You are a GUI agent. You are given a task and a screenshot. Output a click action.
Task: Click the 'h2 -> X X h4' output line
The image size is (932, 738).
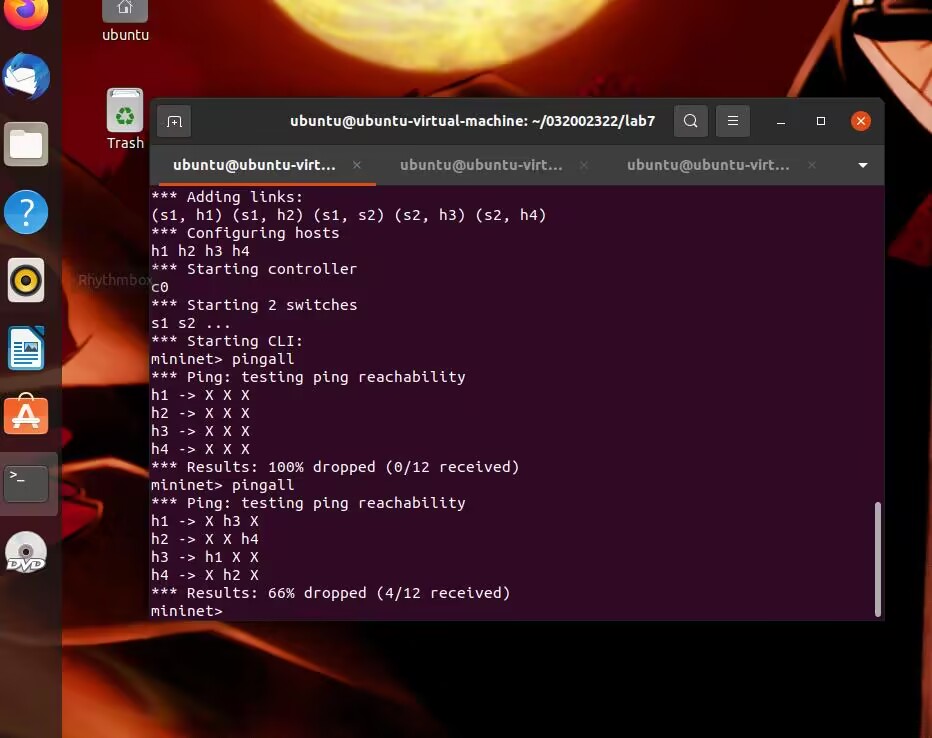204,539
